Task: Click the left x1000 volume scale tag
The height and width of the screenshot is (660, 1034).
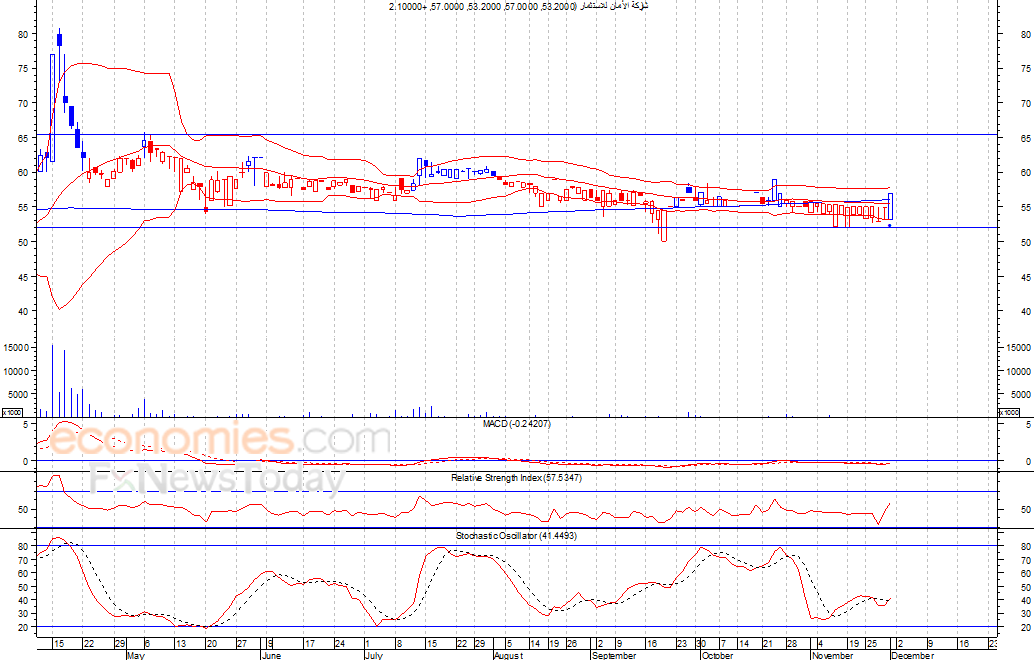Action: (12, 412)
